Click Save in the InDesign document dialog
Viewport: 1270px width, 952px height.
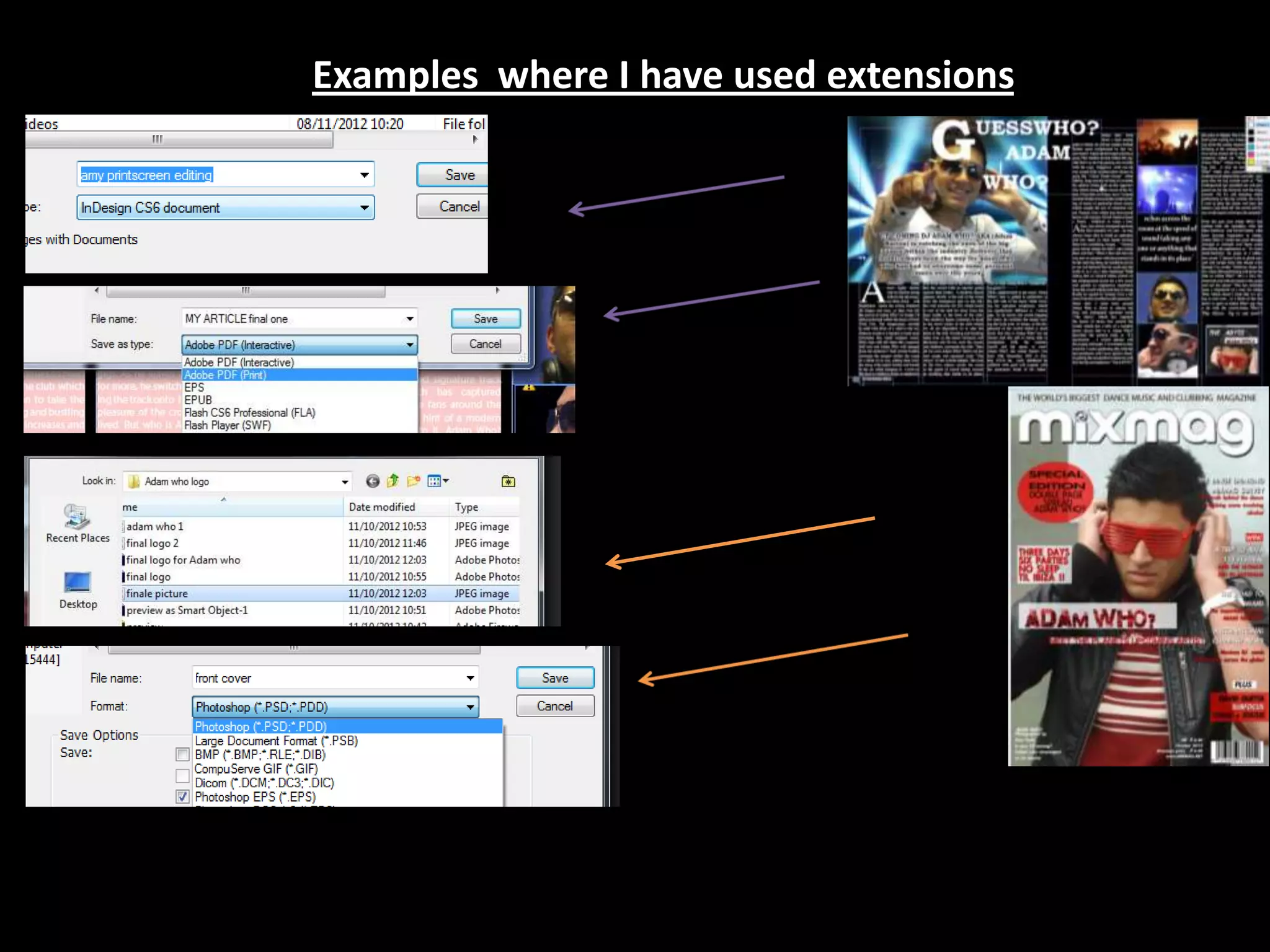453,175
